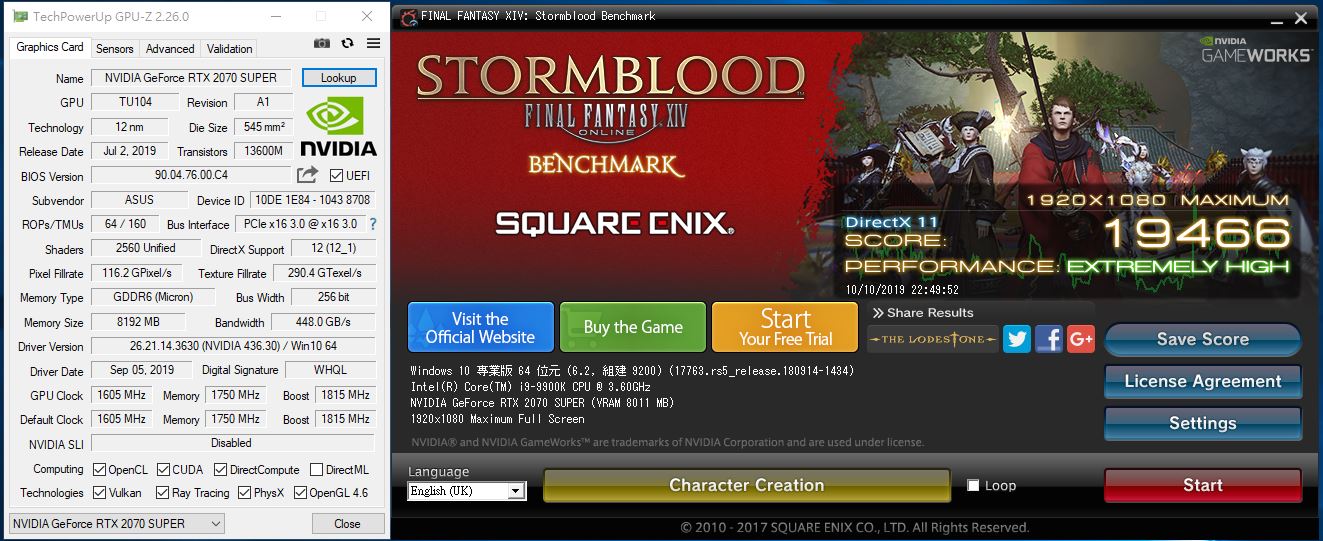This screenshot has width=1323, height=541.
Task: Click the Bus Interface question mark icon
Action: coord(374,224)
